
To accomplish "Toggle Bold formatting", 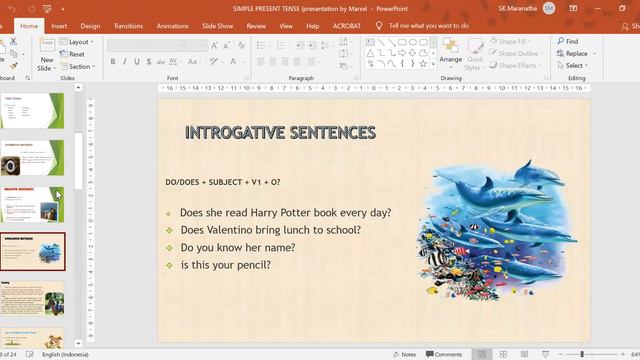I will (113, 62).
